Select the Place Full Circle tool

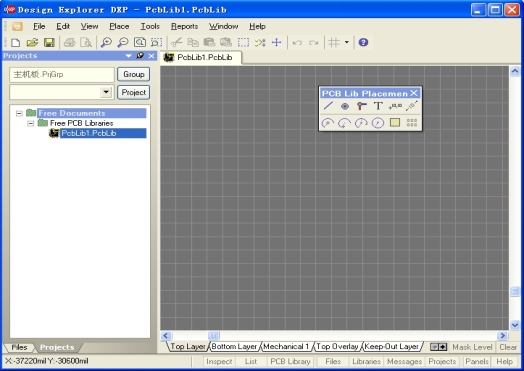[x=378, y=123]
